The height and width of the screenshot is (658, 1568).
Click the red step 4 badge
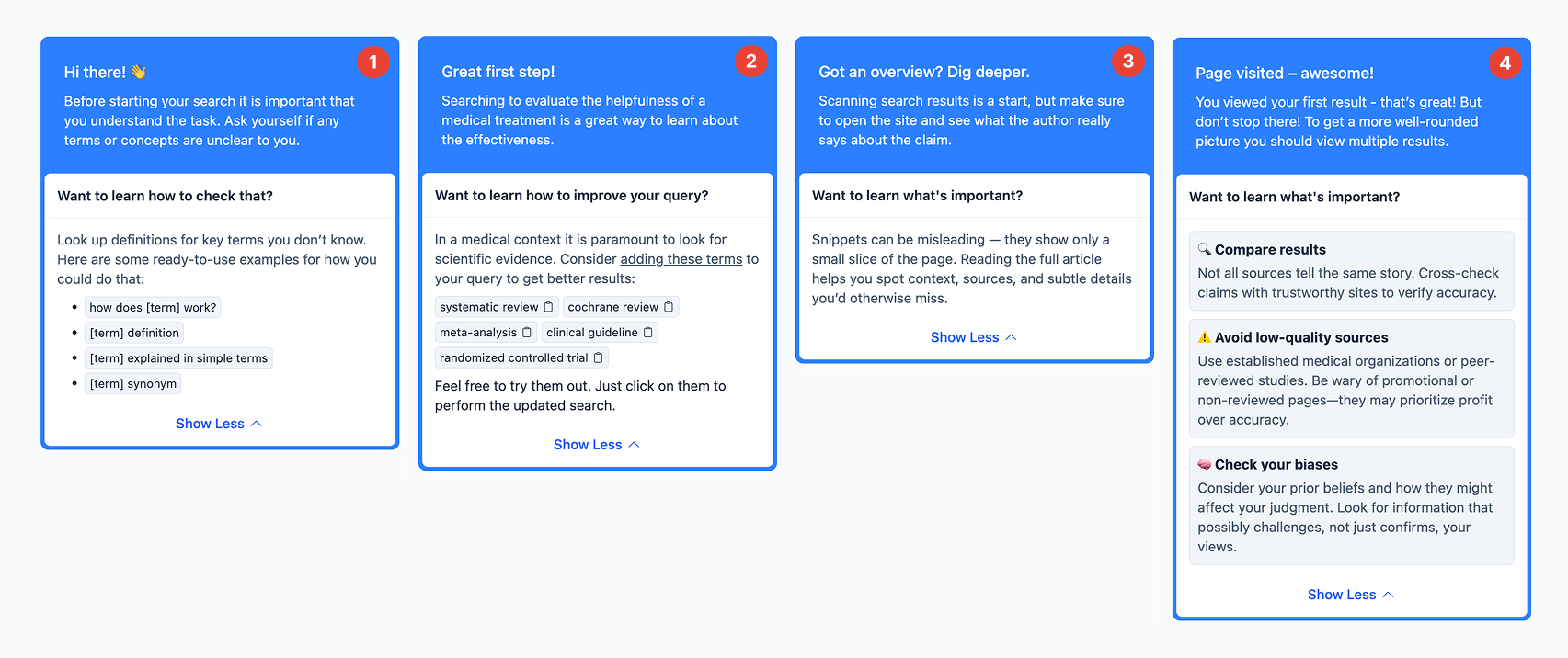(1505, 63)
